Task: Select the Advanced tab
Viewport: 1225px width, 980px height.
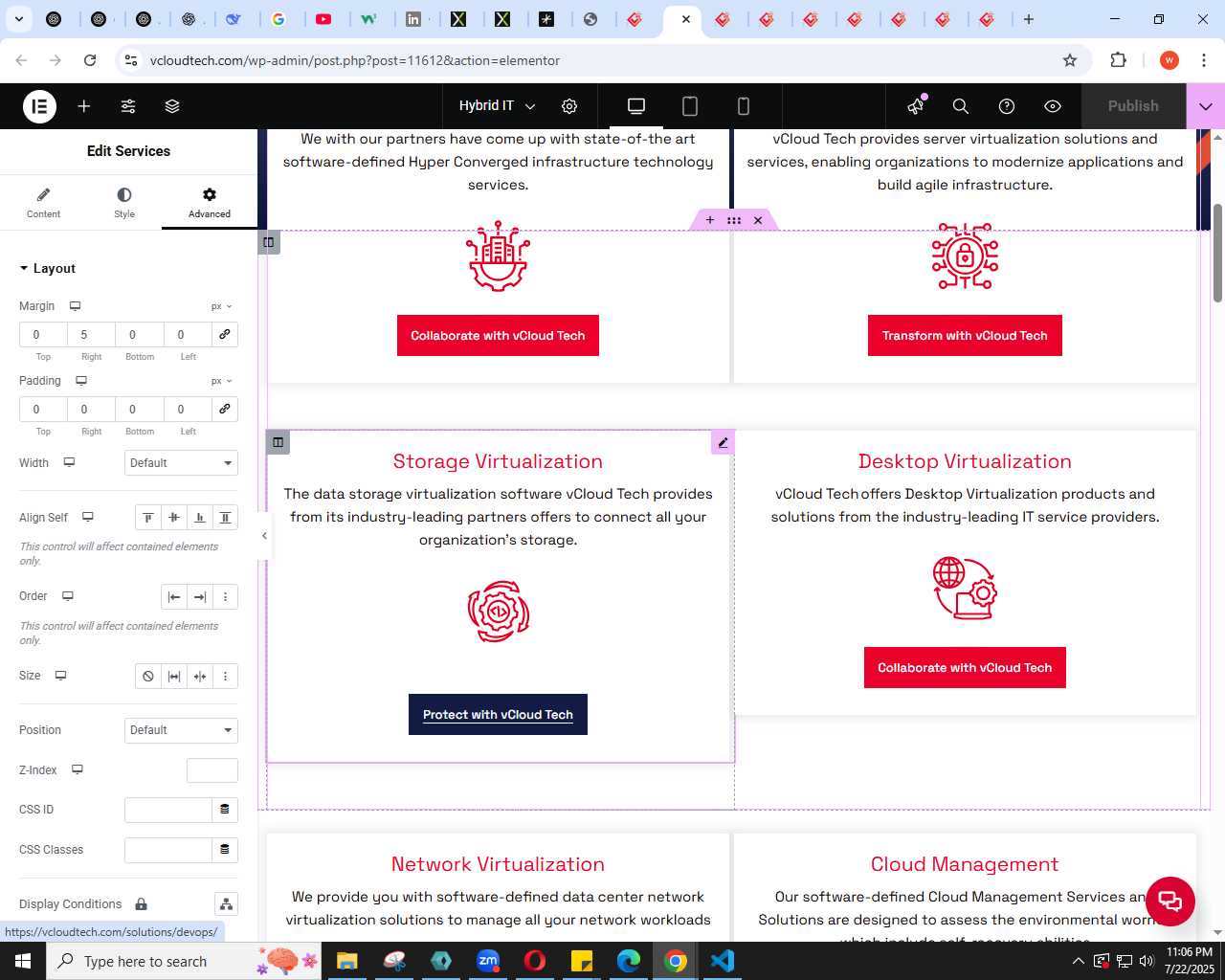Action: 210,203
